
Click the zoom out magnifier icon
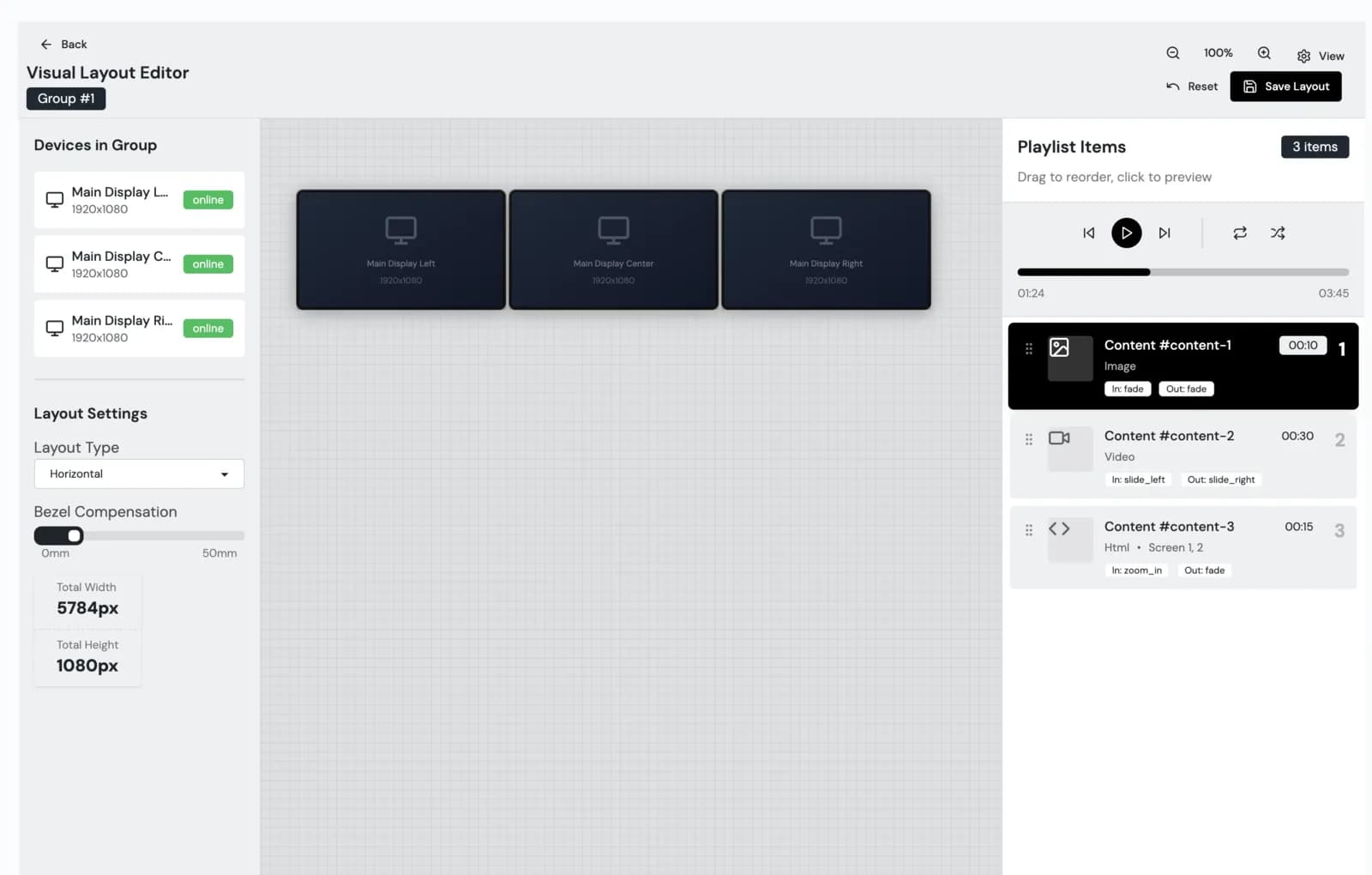point(1172,53)
